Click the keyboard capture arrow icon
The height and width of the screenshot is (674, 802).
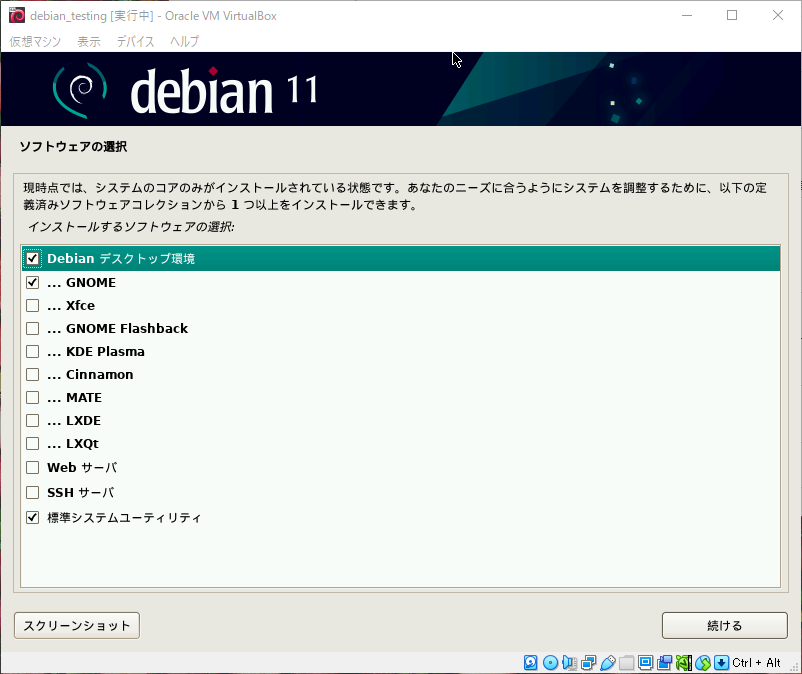point(721,663)
